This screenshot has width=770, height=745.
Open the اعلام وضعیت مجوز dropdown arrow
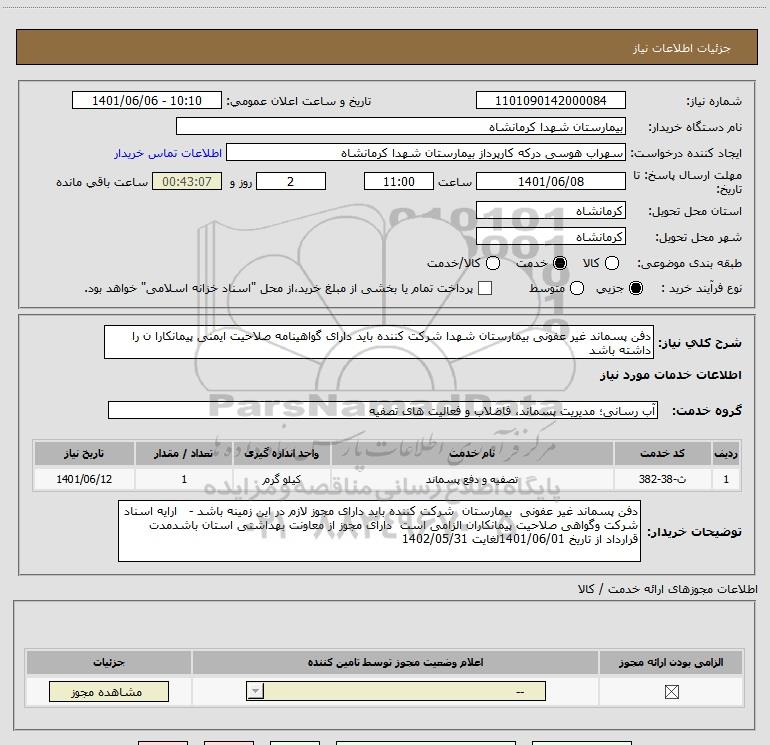tap(255, 691)
